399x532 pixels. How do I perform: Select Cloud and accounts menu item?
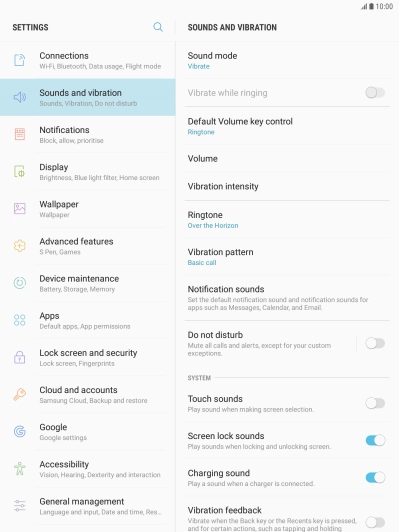(x=88, y=395)
